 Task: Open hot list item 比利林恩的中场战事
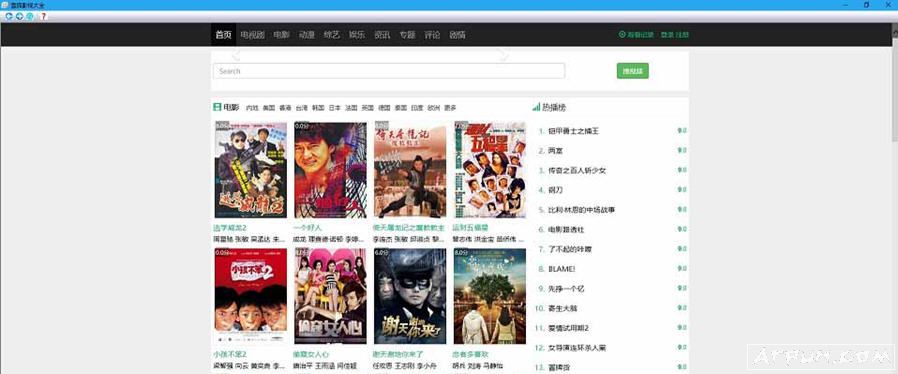pos(581,210)
